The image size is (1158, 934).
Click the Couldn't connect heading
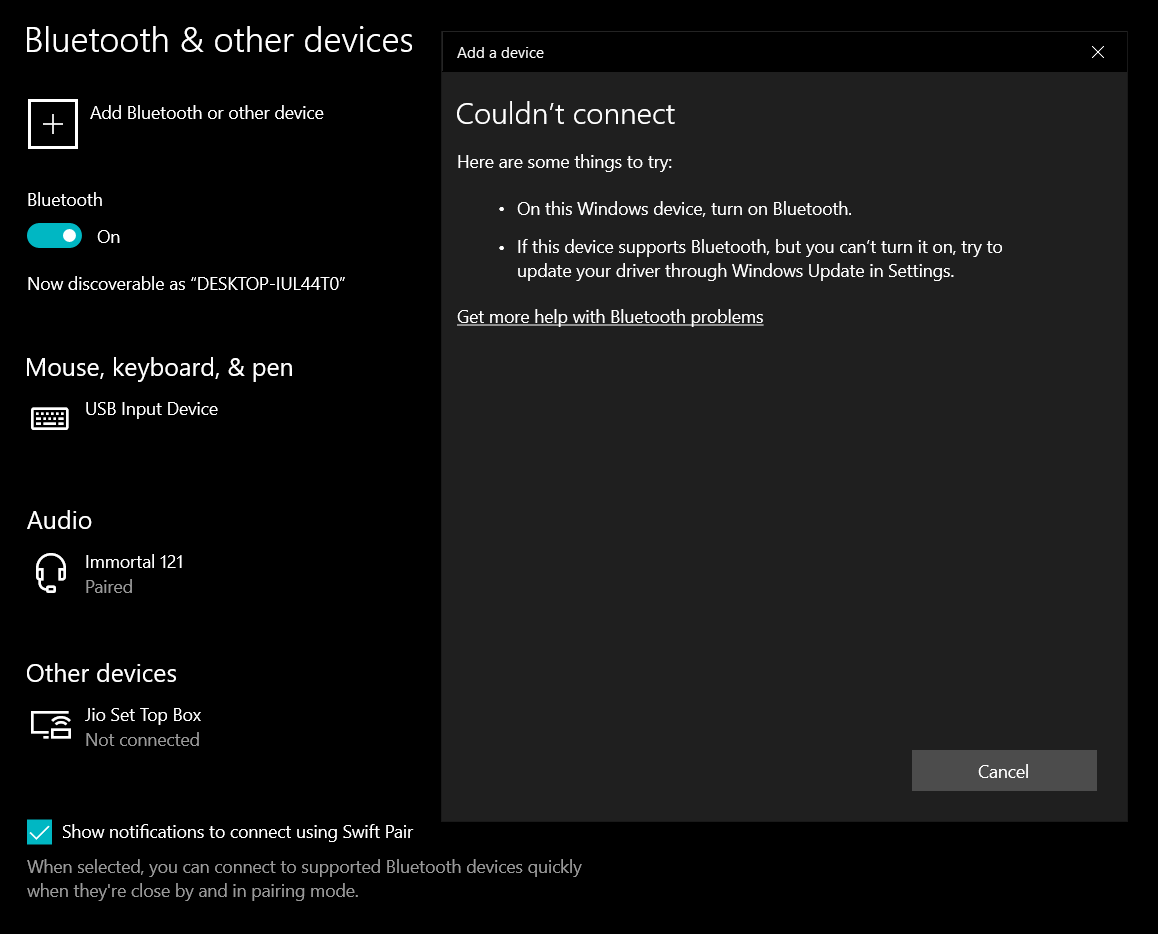pyautogui.click(x=565, y=114)
